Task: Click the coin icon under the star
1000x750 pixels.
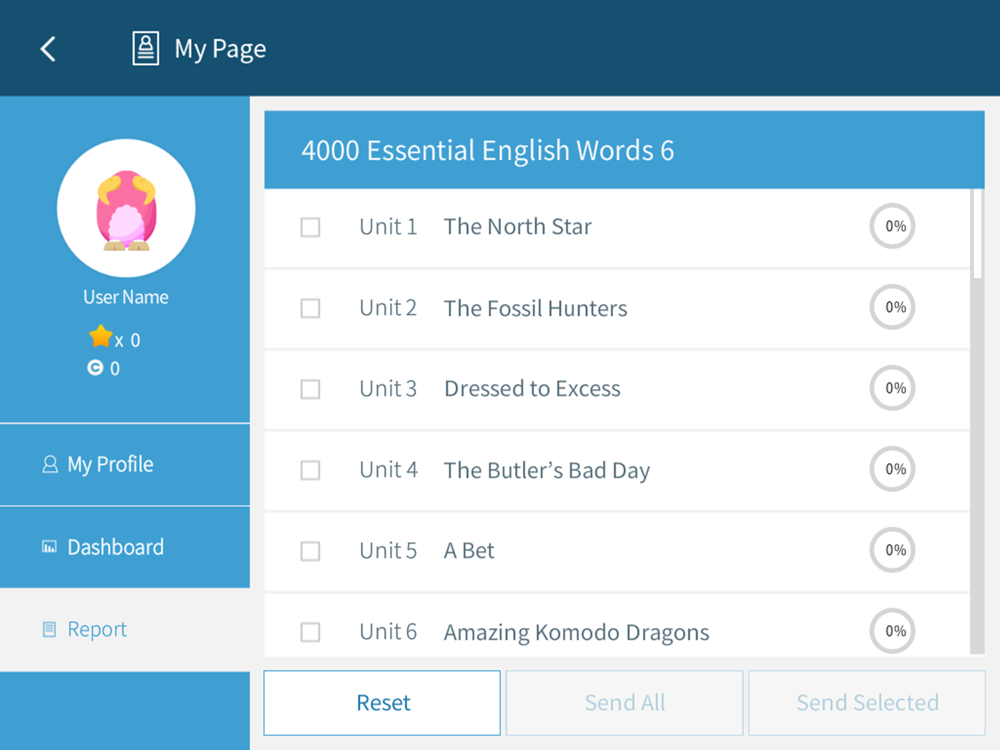Action: 95,368
